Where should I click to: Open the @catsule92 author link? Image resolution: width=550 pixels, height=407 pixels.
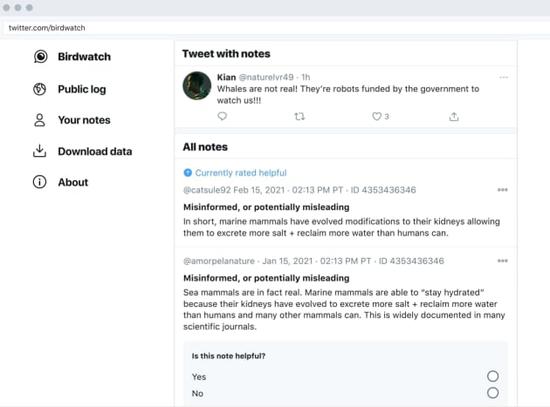[x=207, y=190]
